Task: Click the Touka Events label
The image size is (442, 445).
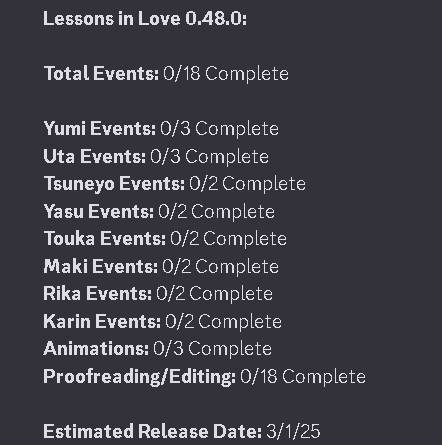Action: (x=105, y=239)
